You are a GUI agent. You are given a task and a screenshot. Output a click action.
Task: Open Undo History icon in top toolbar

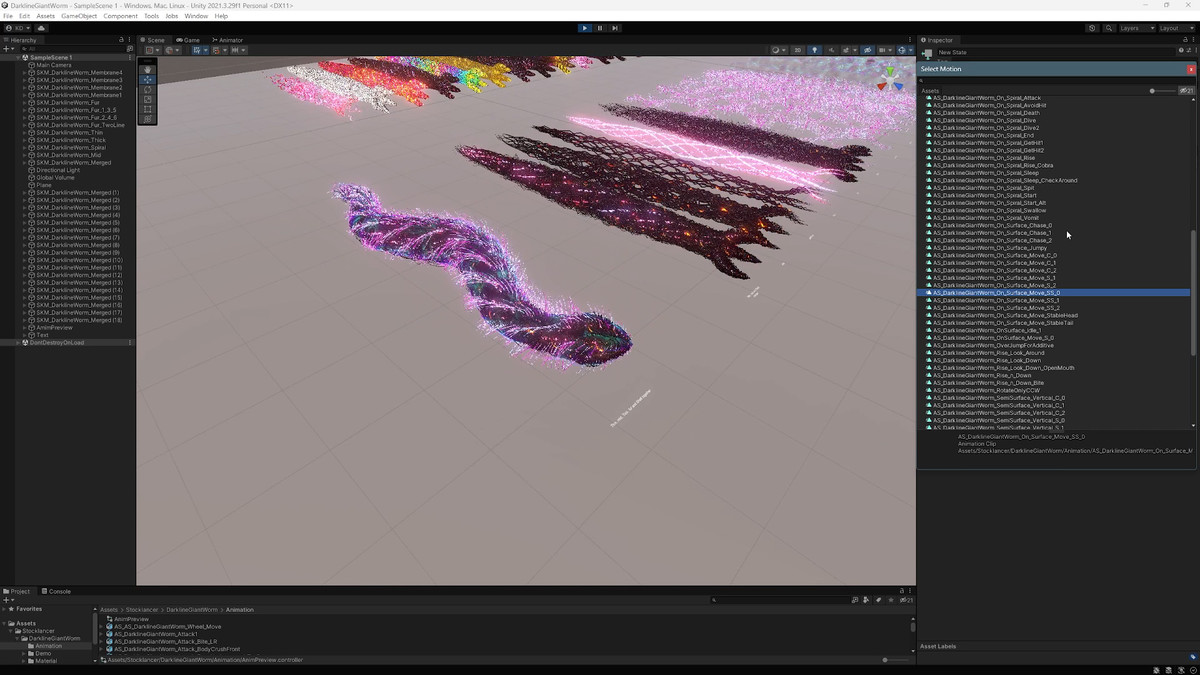[1092, 28]
